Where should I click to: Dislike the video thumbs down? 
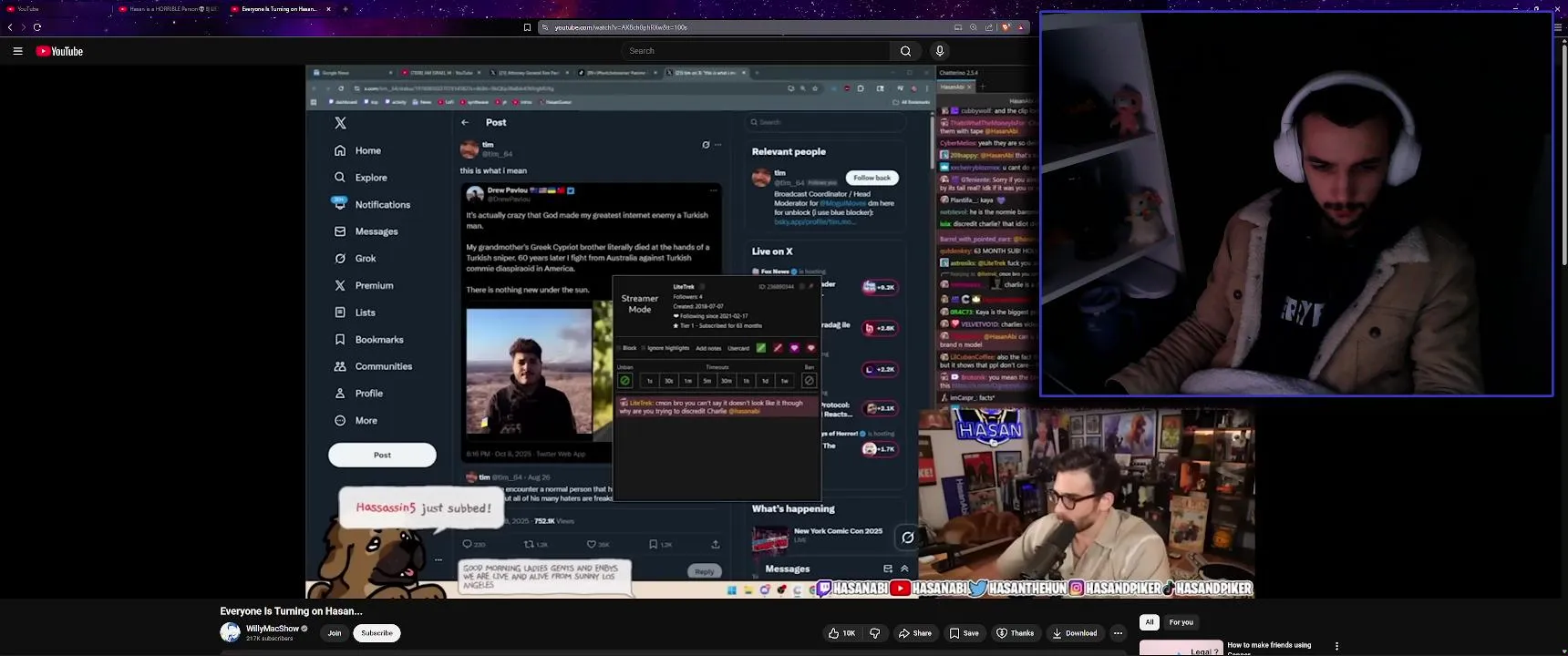pyautogui.click(x=875, y=633)
